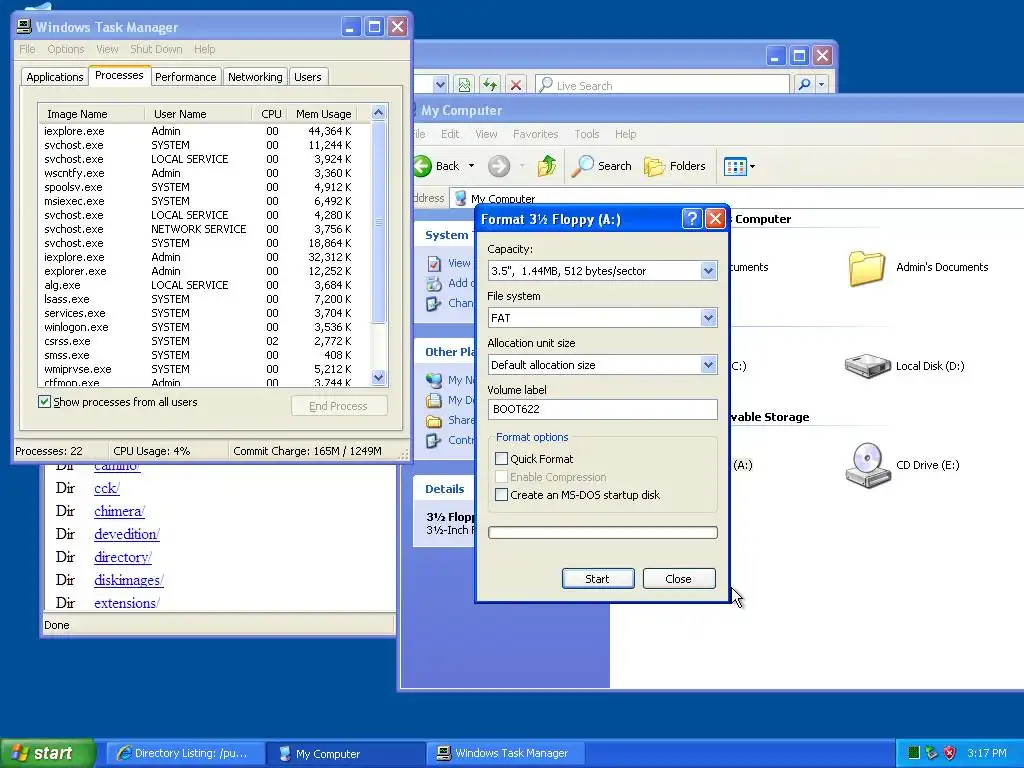Expand the Views button dropdown arrow
Viewport: 1024px width, 768px height.
pos(752,167)
